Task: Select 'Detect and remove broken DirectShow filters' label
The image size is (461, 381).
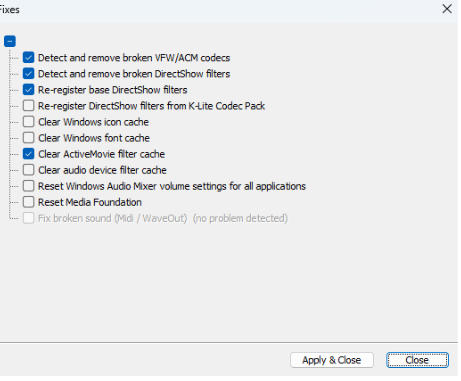Action: [x=134, y=74]
